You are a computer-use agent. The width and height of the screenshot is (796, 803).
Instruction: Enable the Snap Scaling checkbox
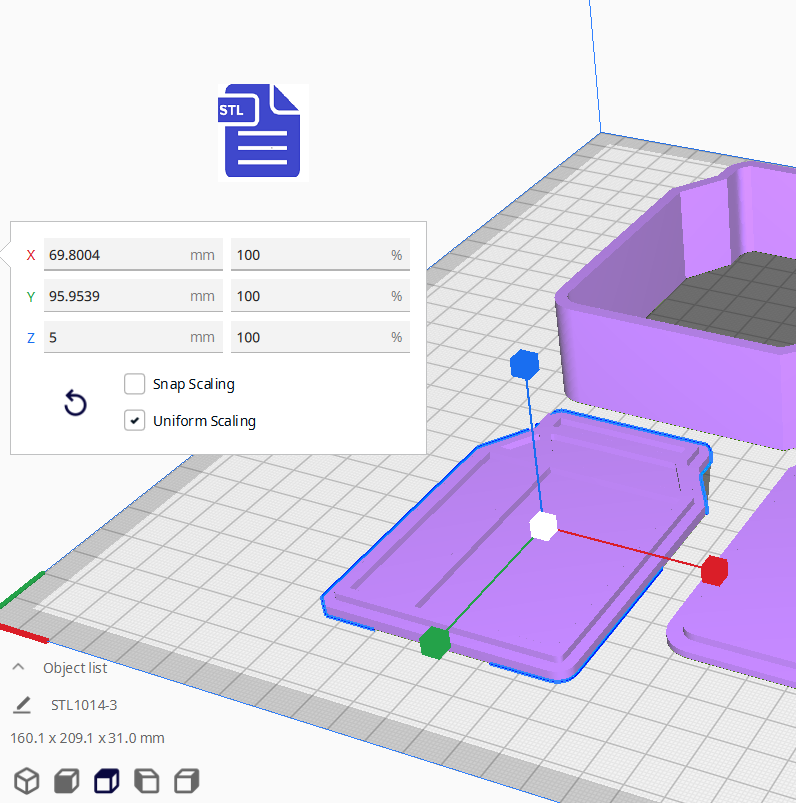click(135, 384)
